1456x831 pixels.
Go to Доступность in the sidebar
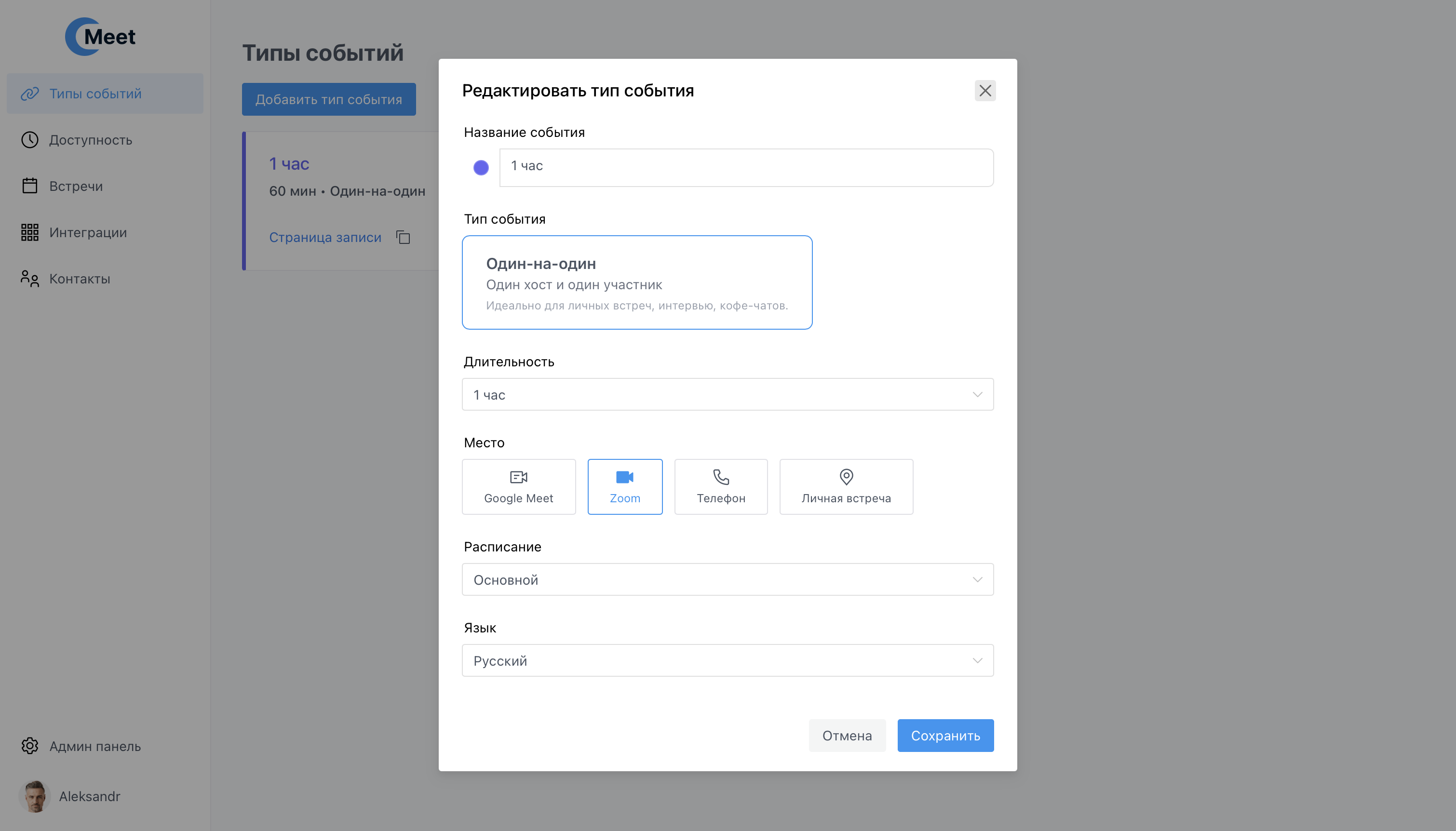tap(105, 140)
